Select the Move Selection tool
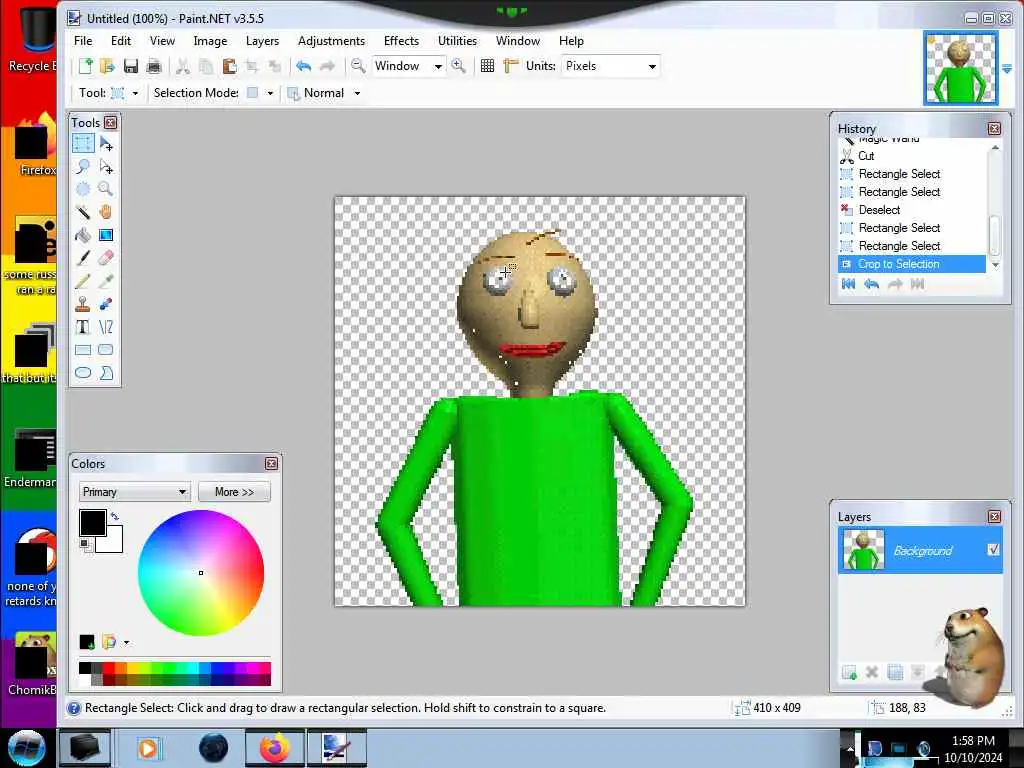Viewport: 1024px width, 768px height. [106, 167]
